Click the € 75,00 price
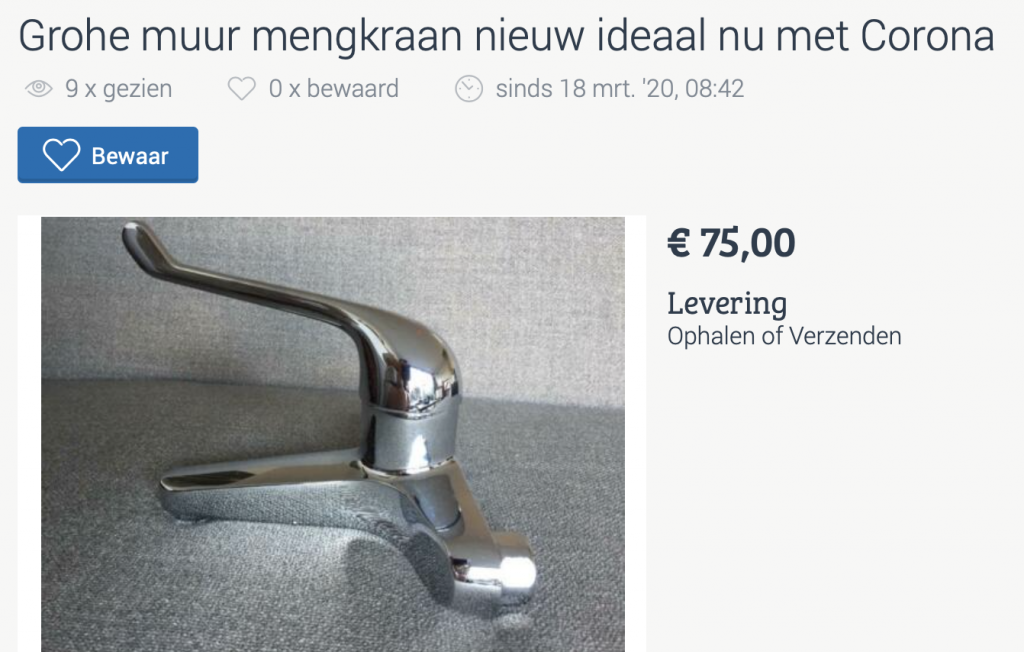Screen dimensions: 1024x652 (731, 243)
